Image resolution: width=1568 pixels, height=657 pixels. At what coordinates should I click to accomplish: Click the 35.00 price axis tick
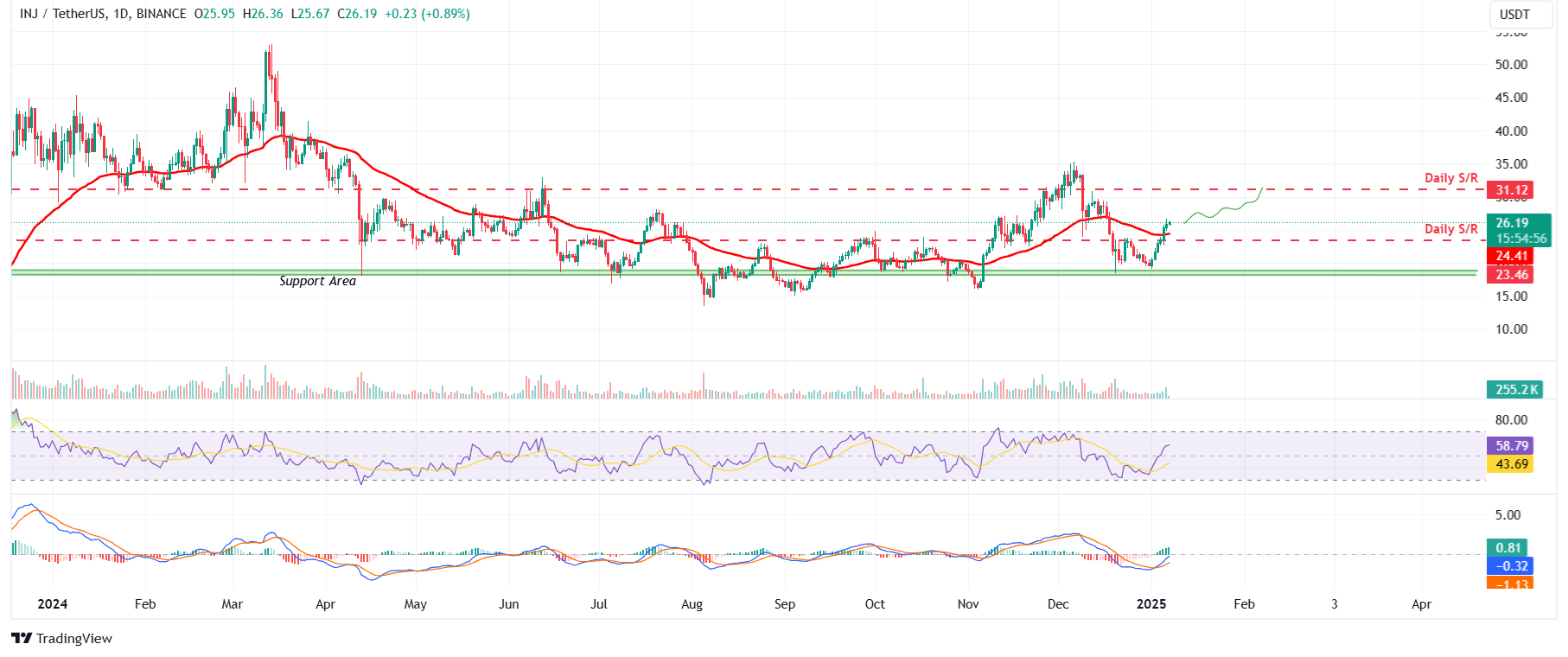[1512, 164]
